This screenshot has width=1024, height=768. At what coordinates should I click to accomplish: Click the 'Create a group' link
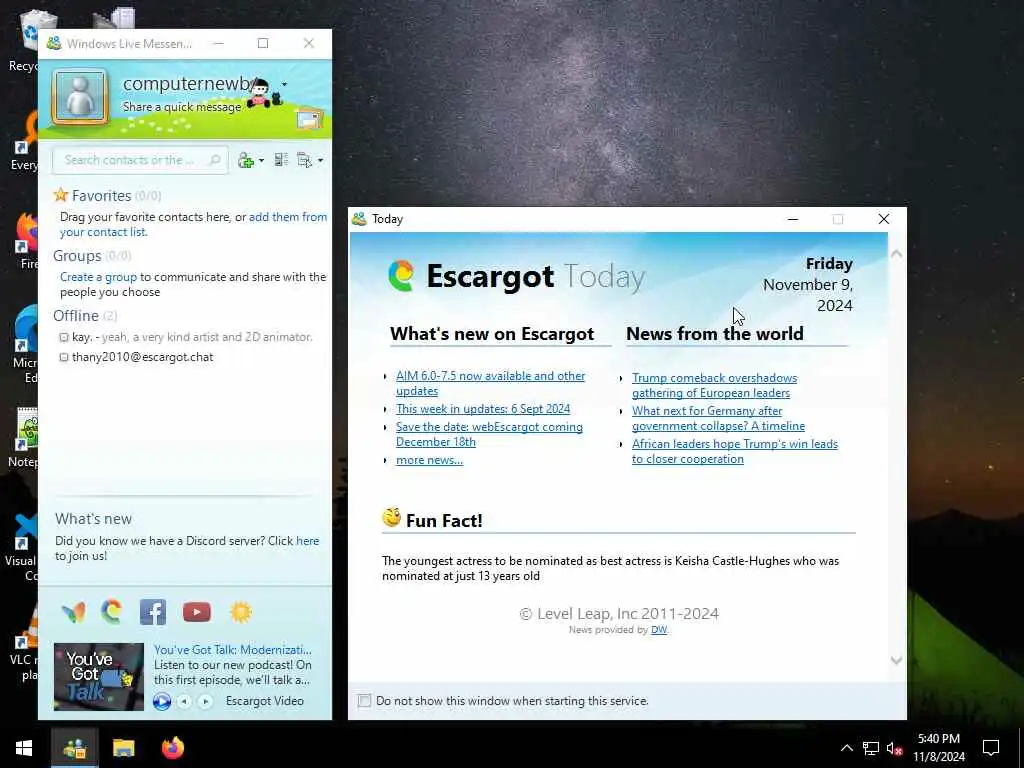[98, 277]
